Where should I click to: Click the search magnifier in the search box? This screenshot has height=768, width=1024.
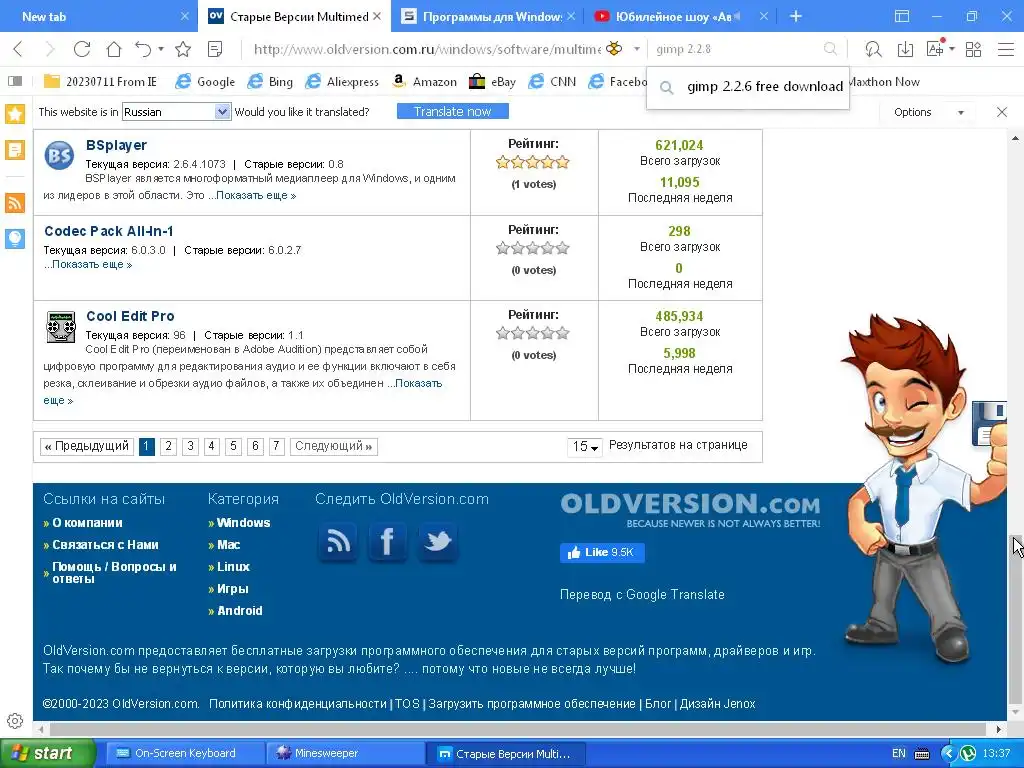point(830,49)
